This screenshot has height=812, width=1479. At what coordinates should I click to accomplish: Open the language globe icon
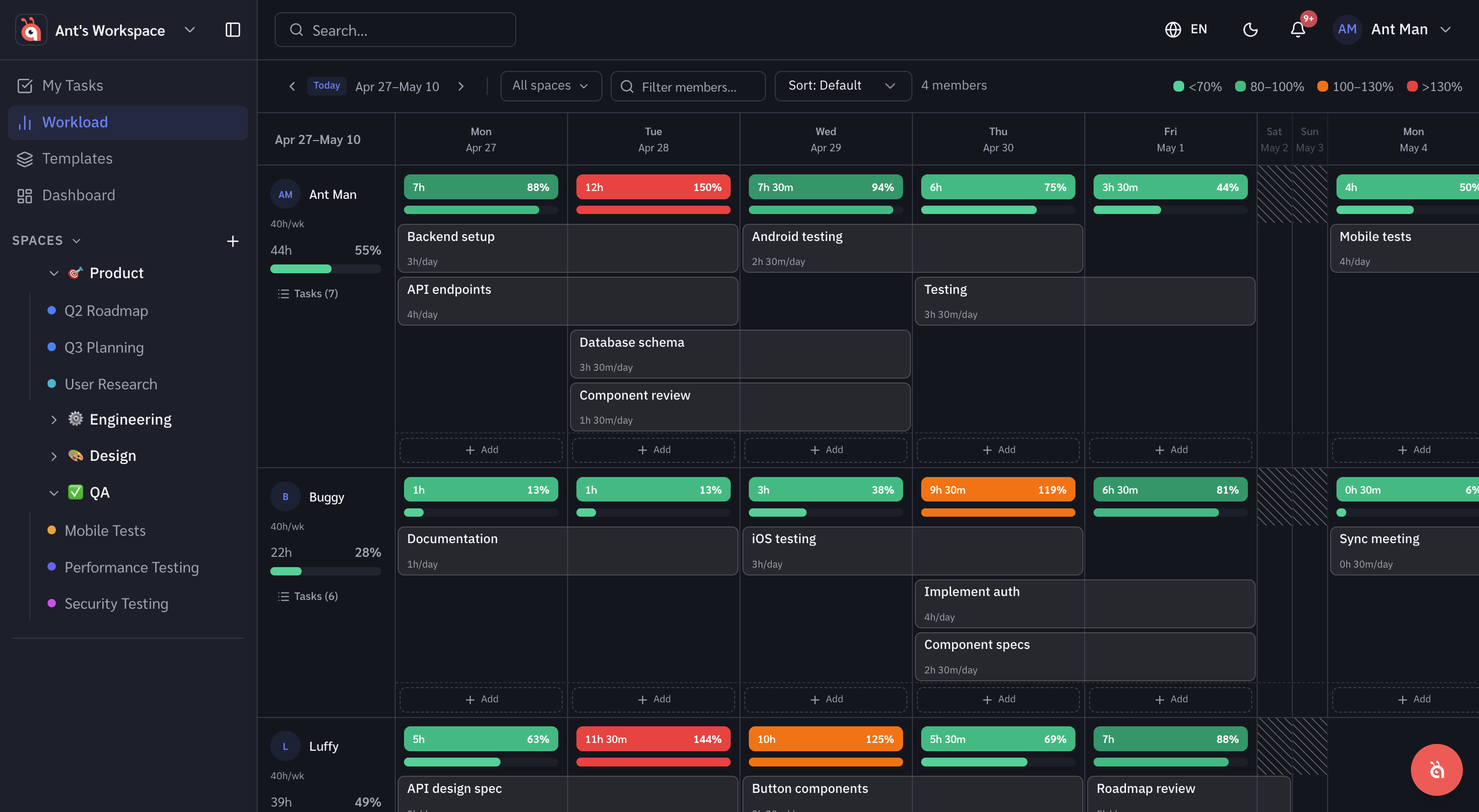[1173, 29]
